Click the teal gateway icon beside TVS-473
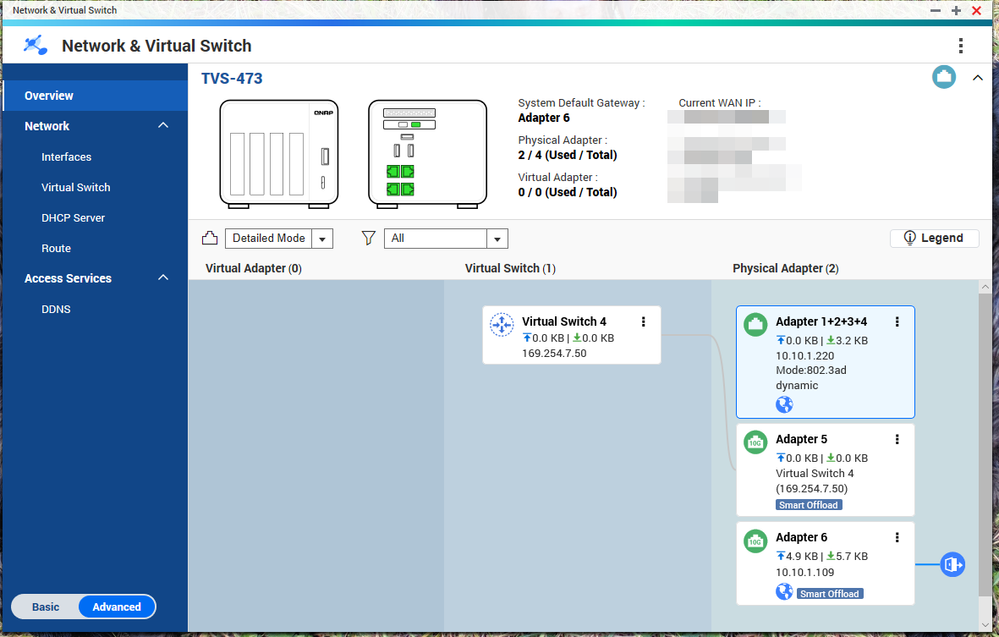This screenshot has height=637, width=999. point(943,78)
